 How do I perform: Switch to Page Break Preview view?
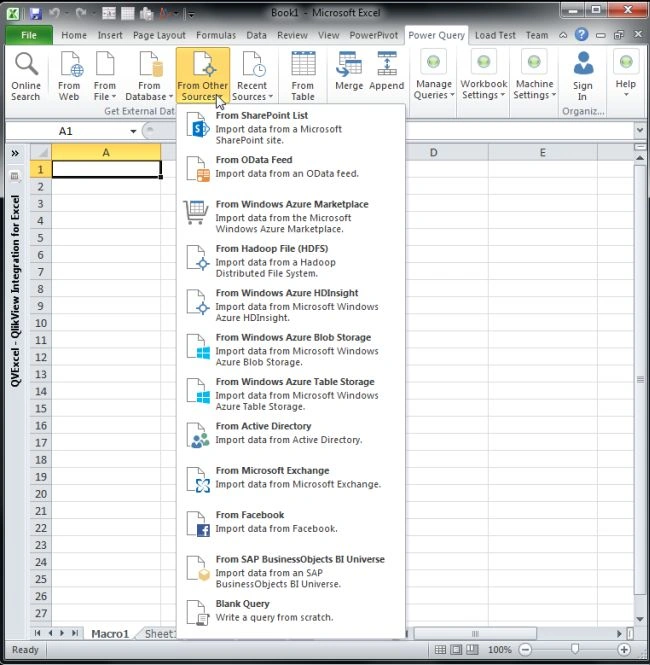coord(472,649)
